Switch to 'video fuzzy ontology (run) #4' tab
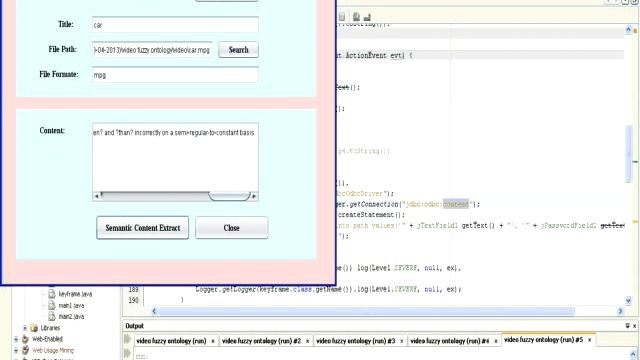Image resolution: width=640 pixels, height=360 pixels. pos(449,341)
